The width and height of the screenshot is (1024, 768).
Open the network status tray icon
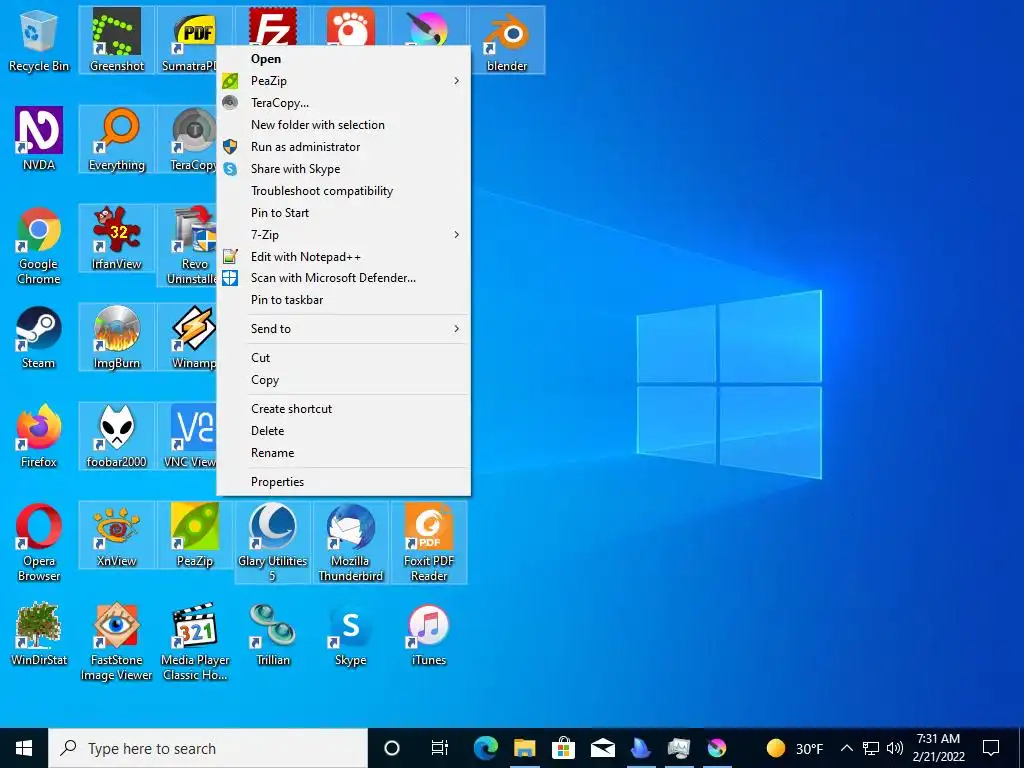point(871,748)
